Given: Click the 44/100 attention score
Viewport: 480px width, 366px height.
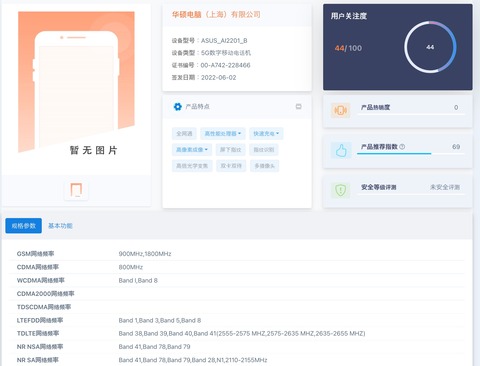Looking at the screenshot, I should (x=348, y=48).
